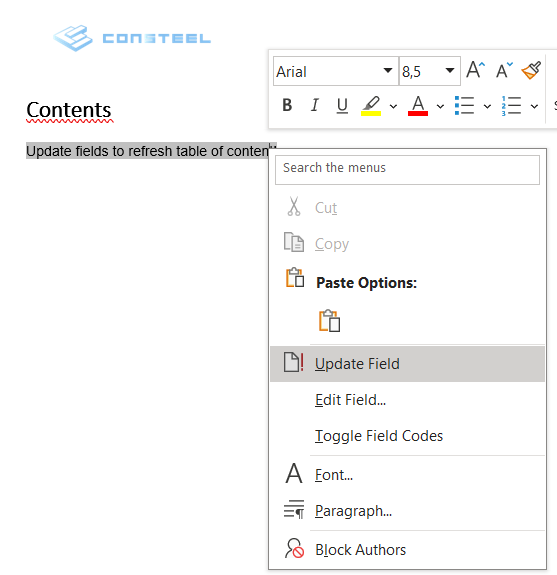The height and width of the screenshot is (575, 557).
Task: Toggle Underline formatting
Action: pos(342,105)
